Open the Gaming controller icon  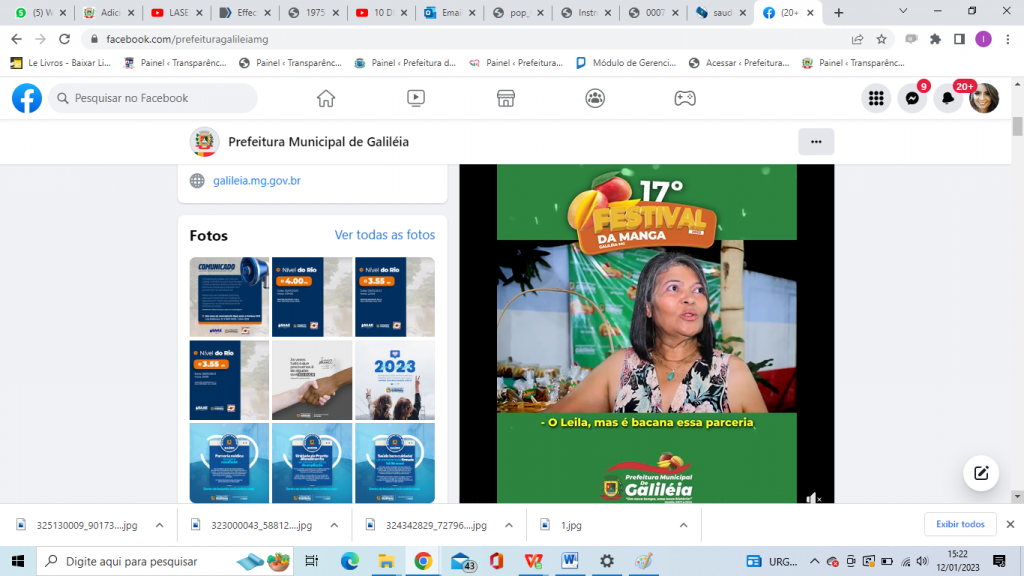point(684,98)
